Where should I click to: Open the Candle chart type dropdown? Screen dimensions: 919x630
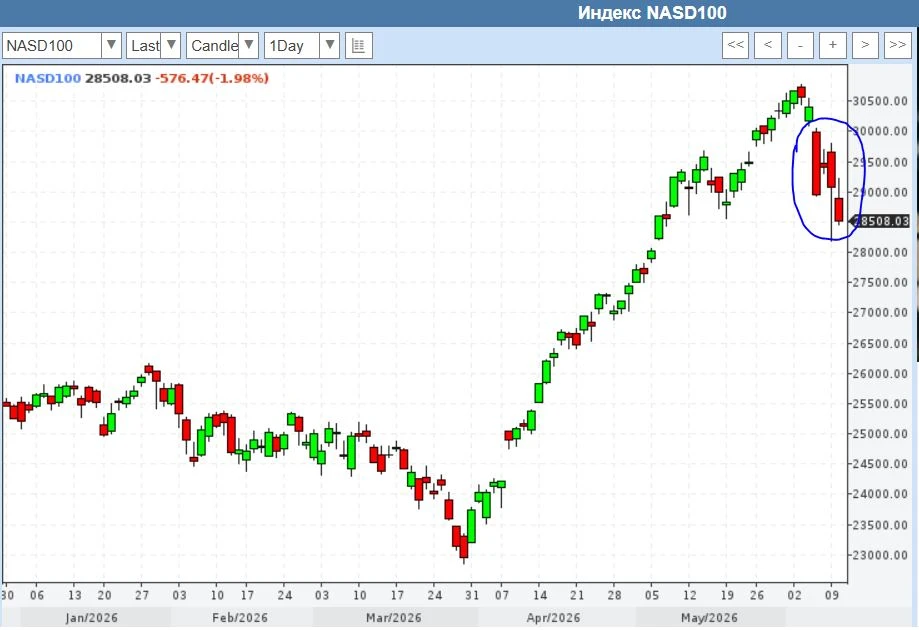pos(222,45)
